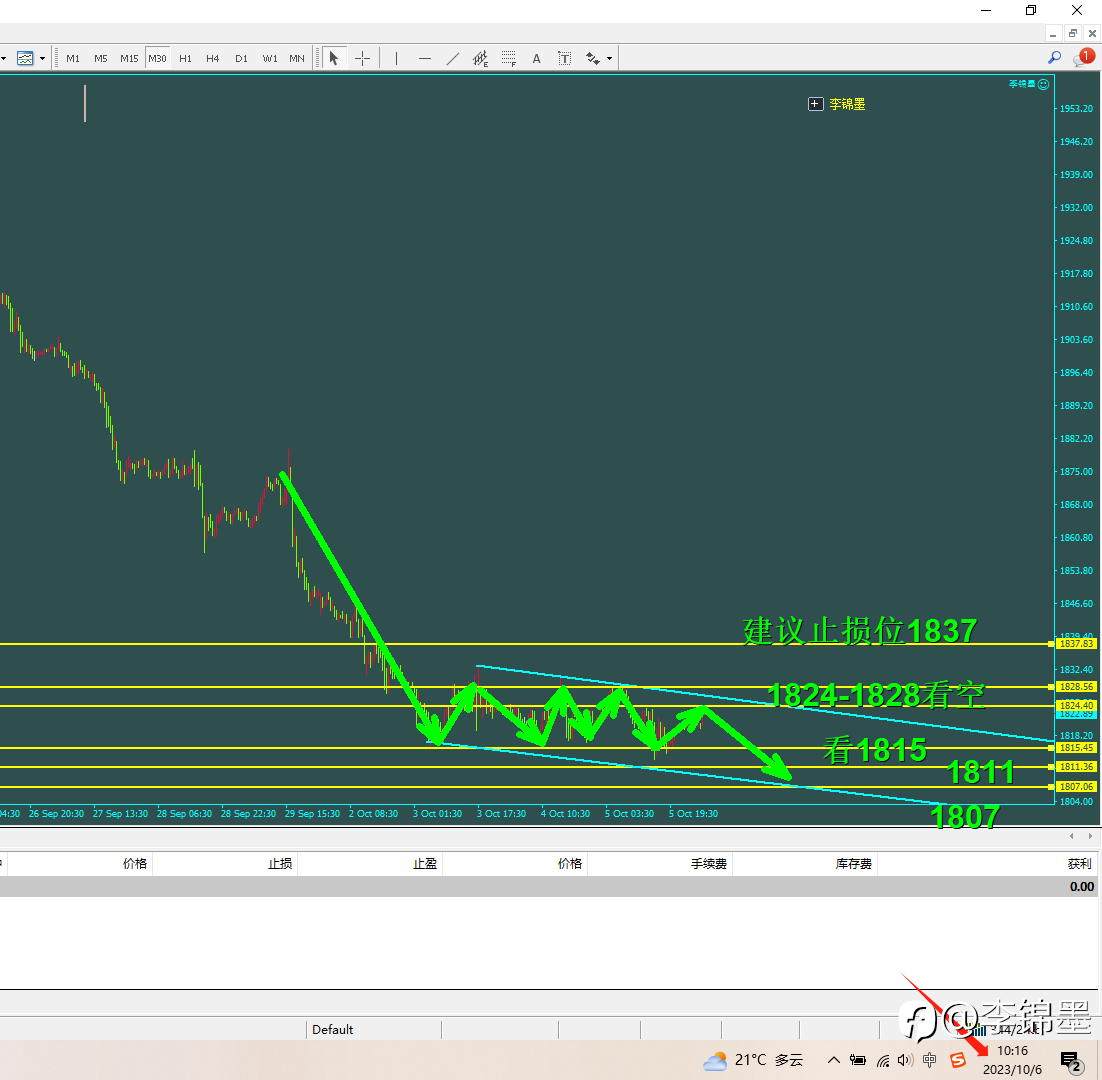
Task: Toggle the M30 timeframe button
Action: (x=157, y=58)
